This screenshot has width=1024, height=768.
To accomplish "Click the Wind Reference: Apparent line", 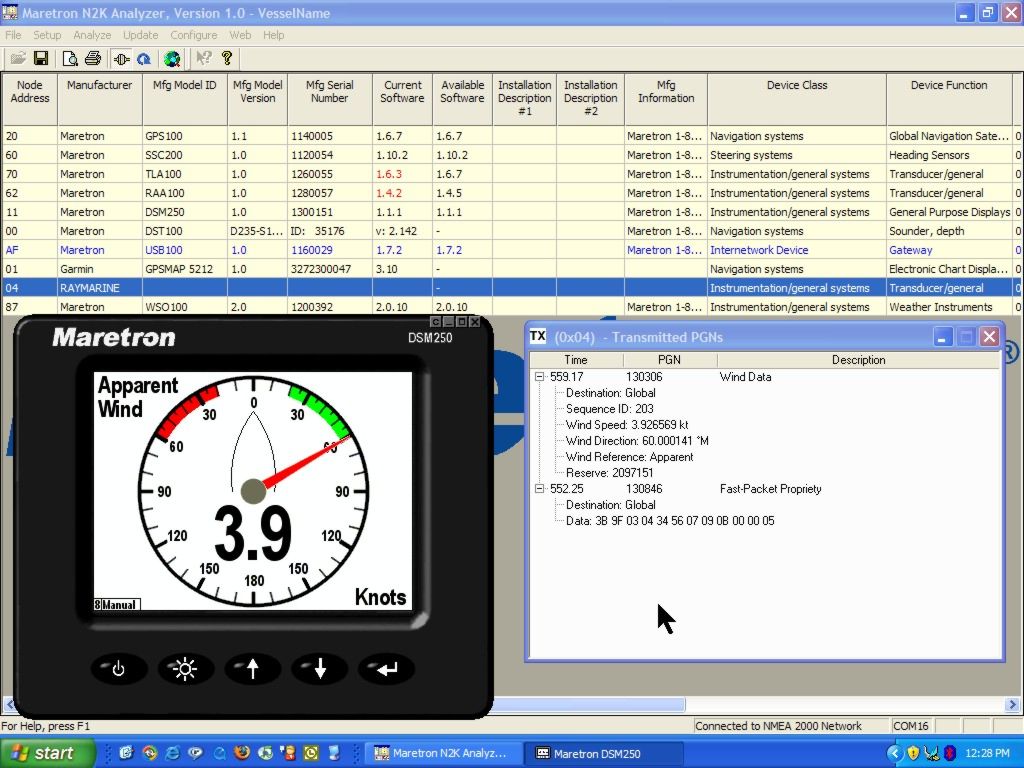I will (630, 457).
